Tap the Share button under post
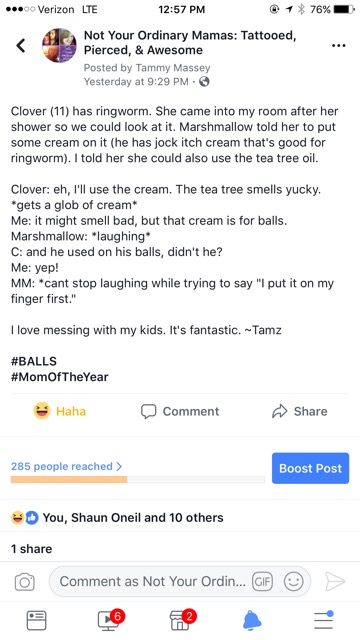This screenshot has height=640, width=360. [x=300, y=411]
